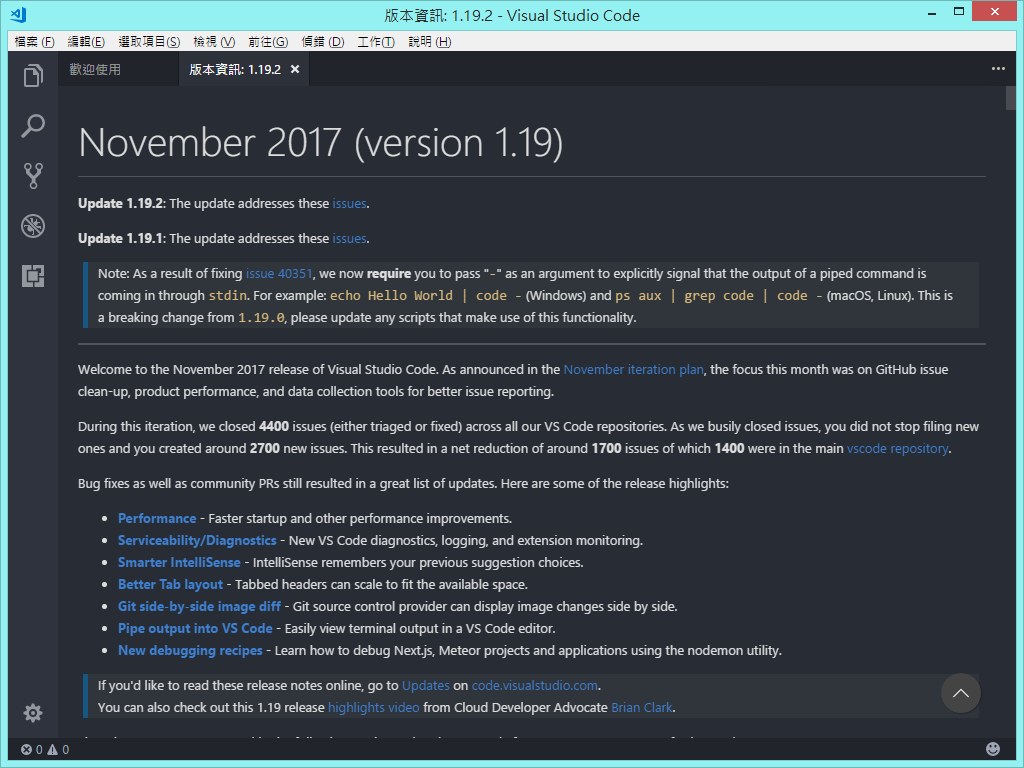Open the 前往(G) menu
The height and width of the screenshot is (768, 1024).
pos(268,42)
